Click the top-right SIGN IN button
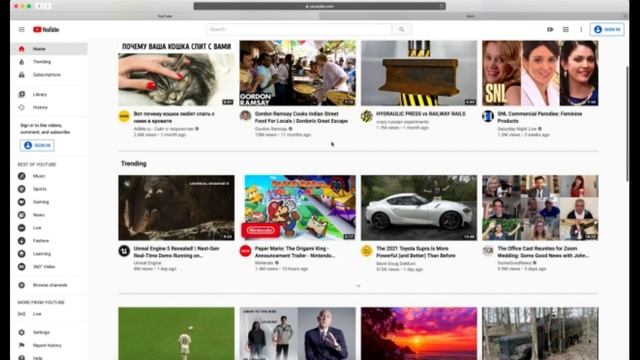640x360 pixels. (607, 29)
